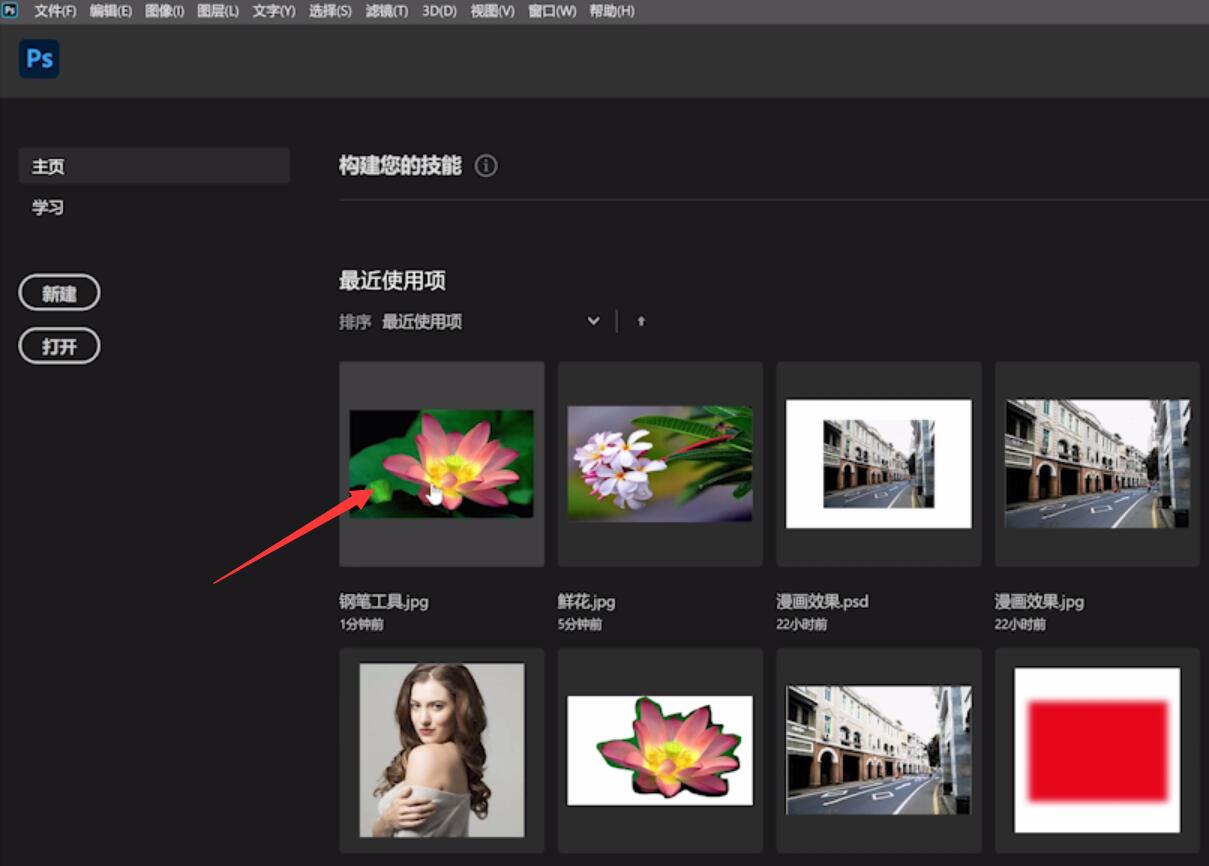The image size is (1209, 866).
Task: Open the 滤镜(T) menu
Action: pos(386,11)
